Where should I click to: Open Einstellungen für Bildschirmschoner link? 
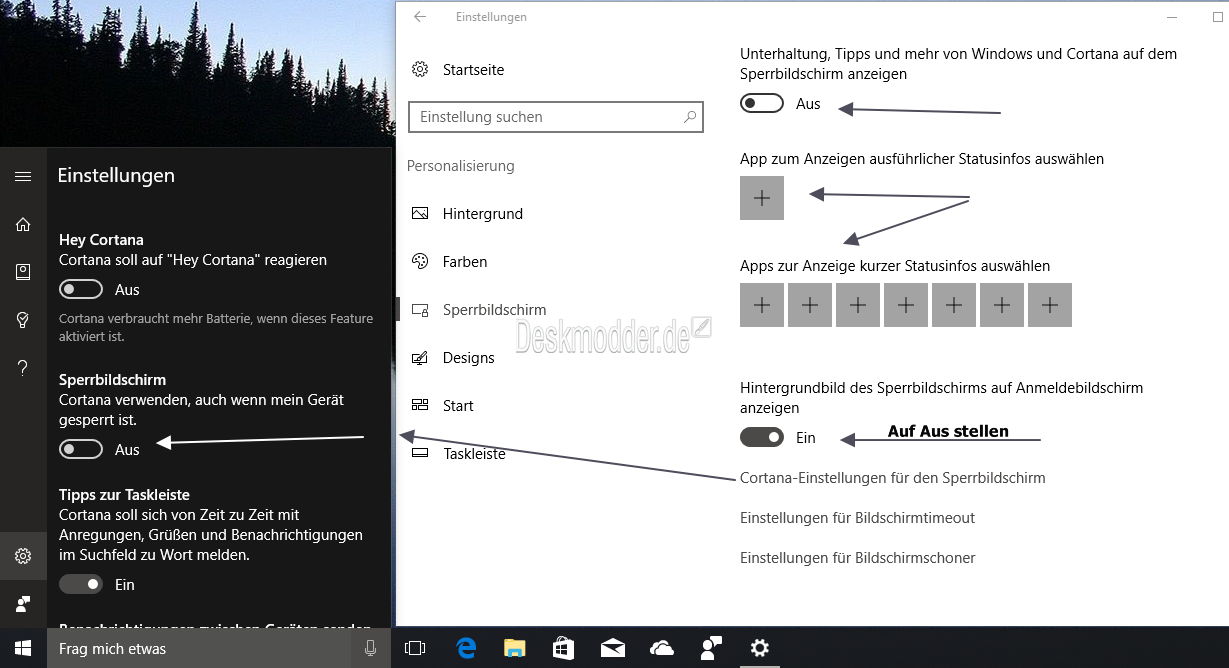pyautogui.click(x=857, y=558)
